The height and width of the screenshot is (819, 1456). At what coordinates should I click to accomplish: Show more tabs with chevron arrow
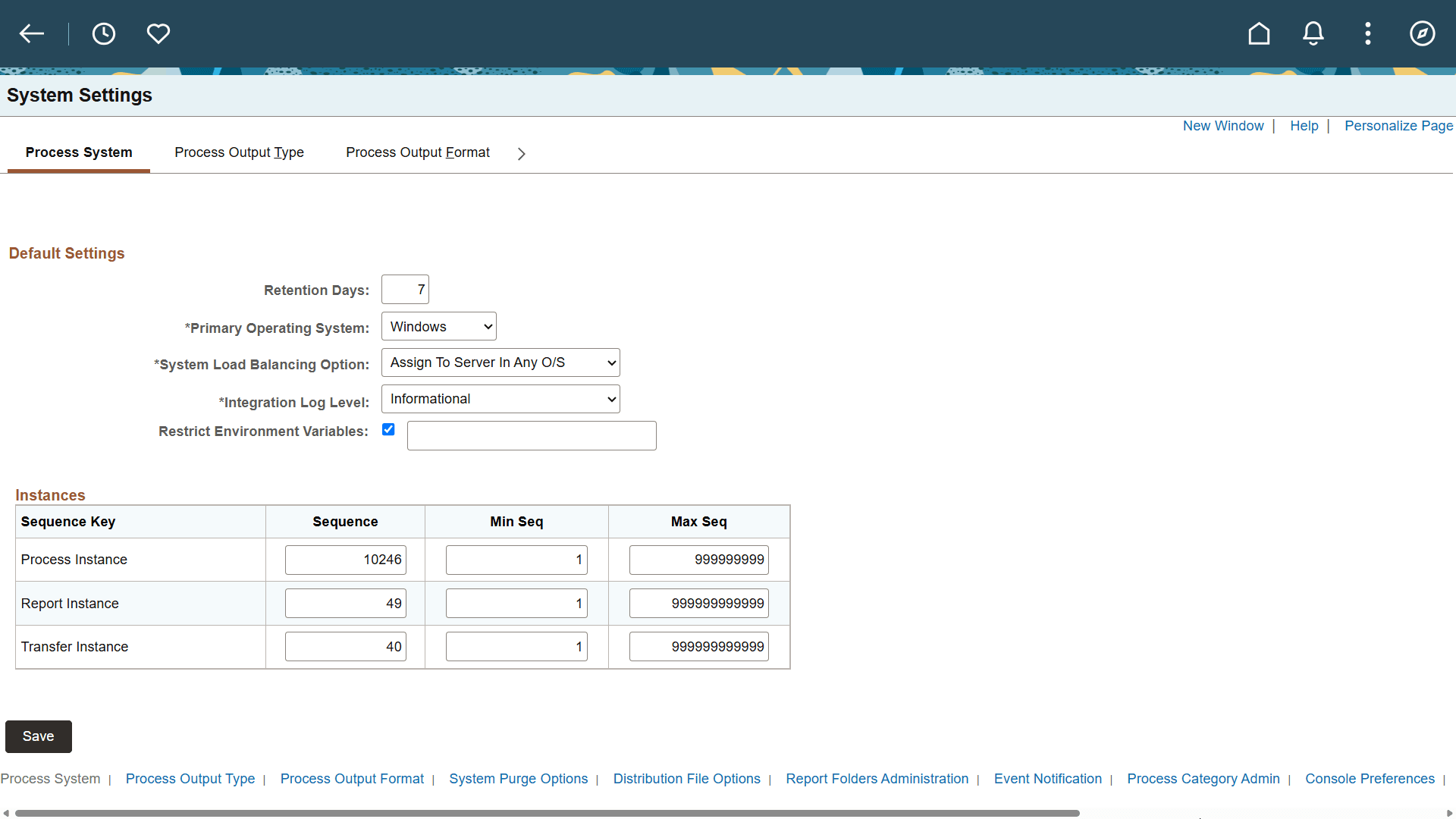(x=522, y=154)
